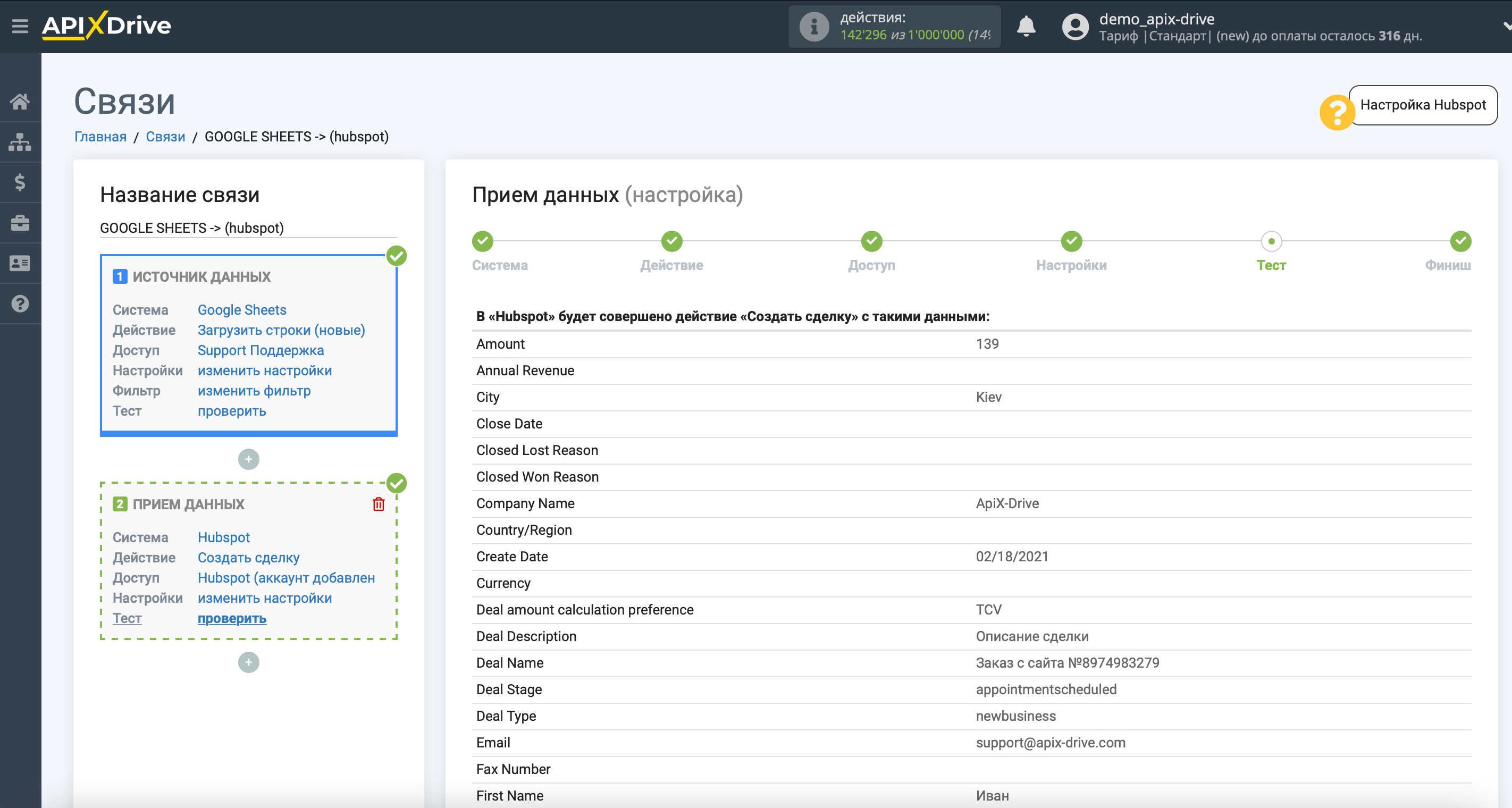
Task: Select the Deal Type value newbusiness
Action: (1015, 717)
